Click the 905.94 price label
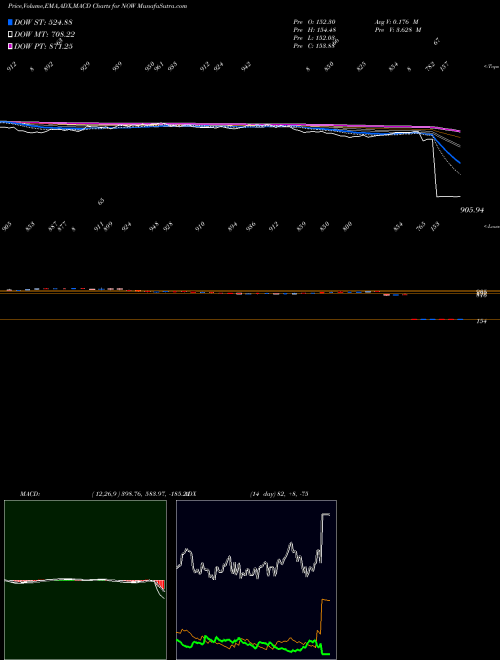This screenshot has height=660, width=500. [472, 210]
